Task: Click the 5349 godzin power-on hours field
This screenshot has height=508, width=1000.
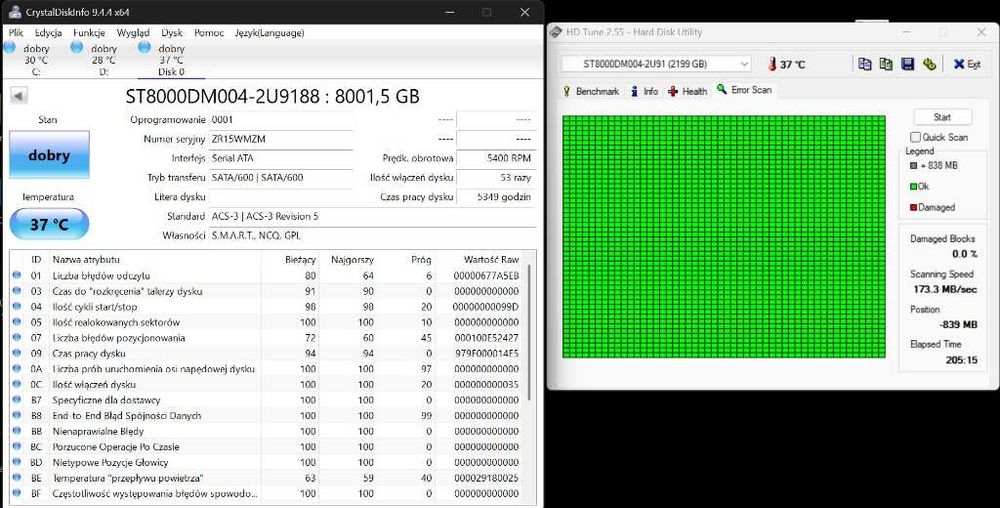Action: (496, 197)
